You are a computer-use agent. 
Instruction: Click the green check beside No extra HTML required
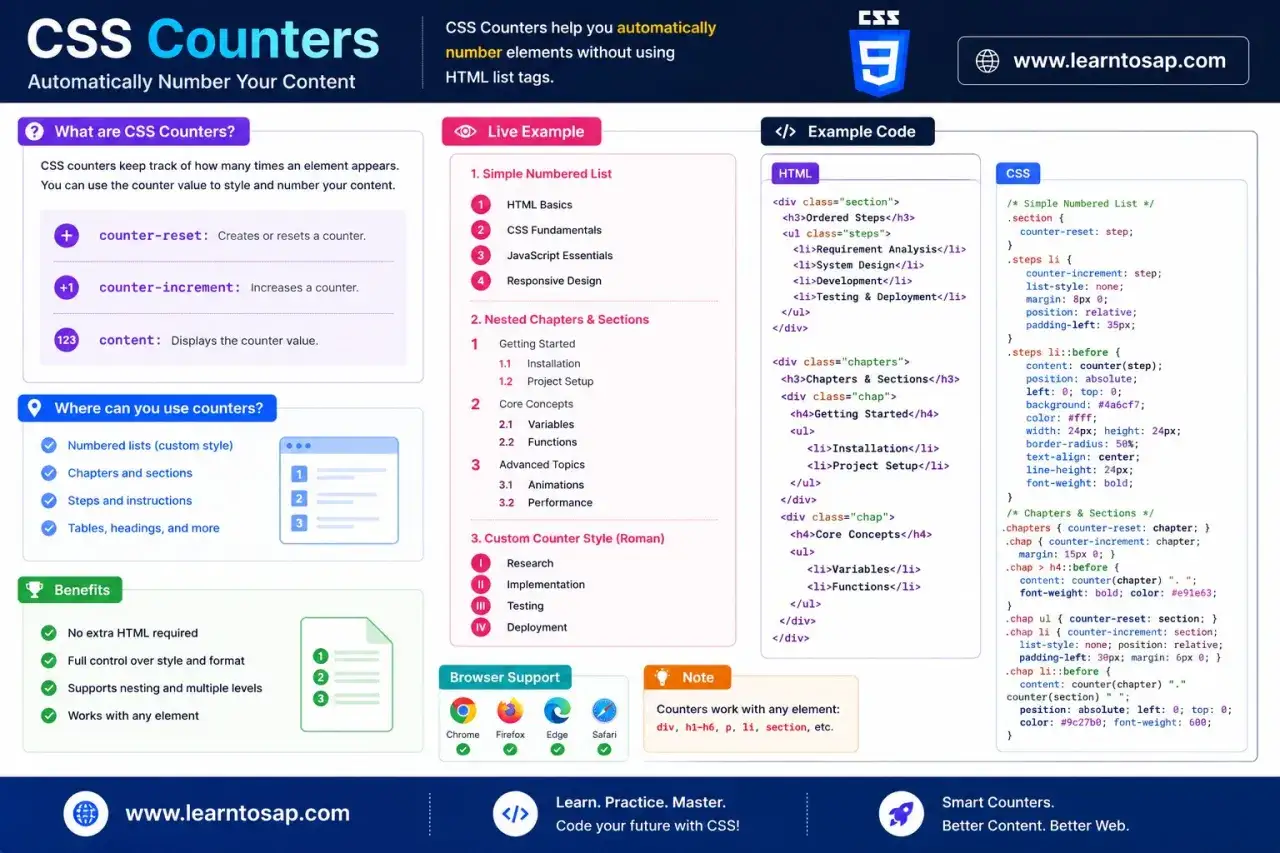point(48,633)
